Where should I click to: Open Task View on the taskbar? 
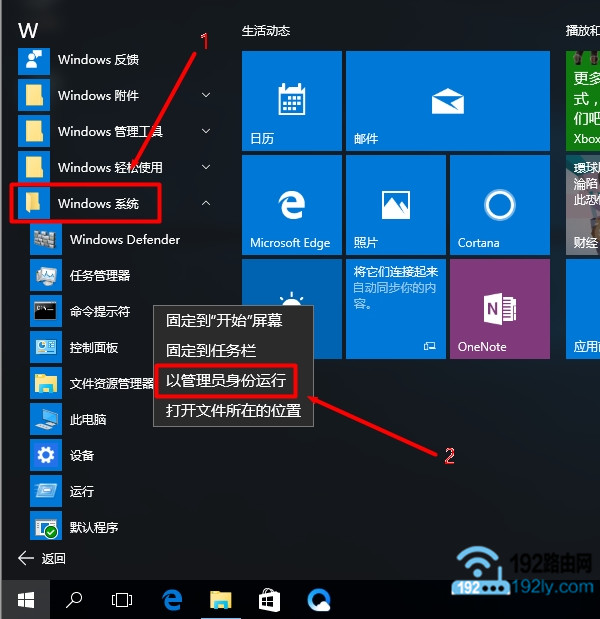click(x=122, y=600)
